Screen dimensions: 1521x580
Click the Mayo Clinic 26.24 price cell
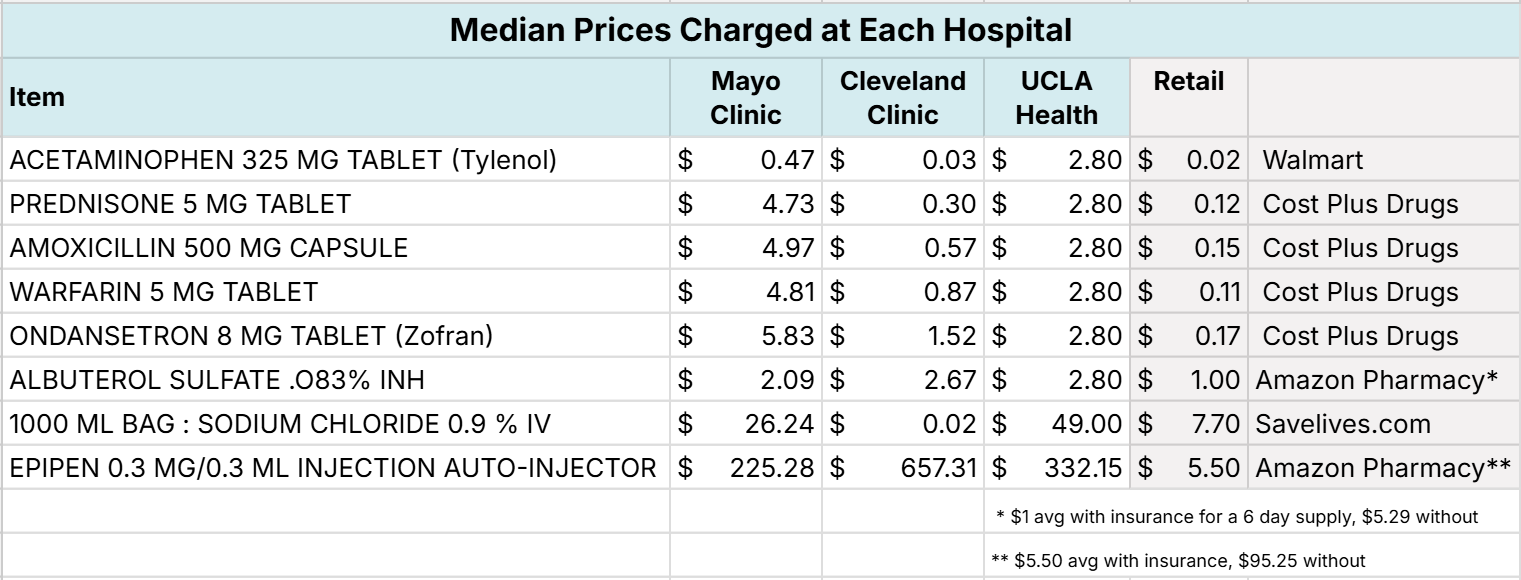(x=784, y=424)
